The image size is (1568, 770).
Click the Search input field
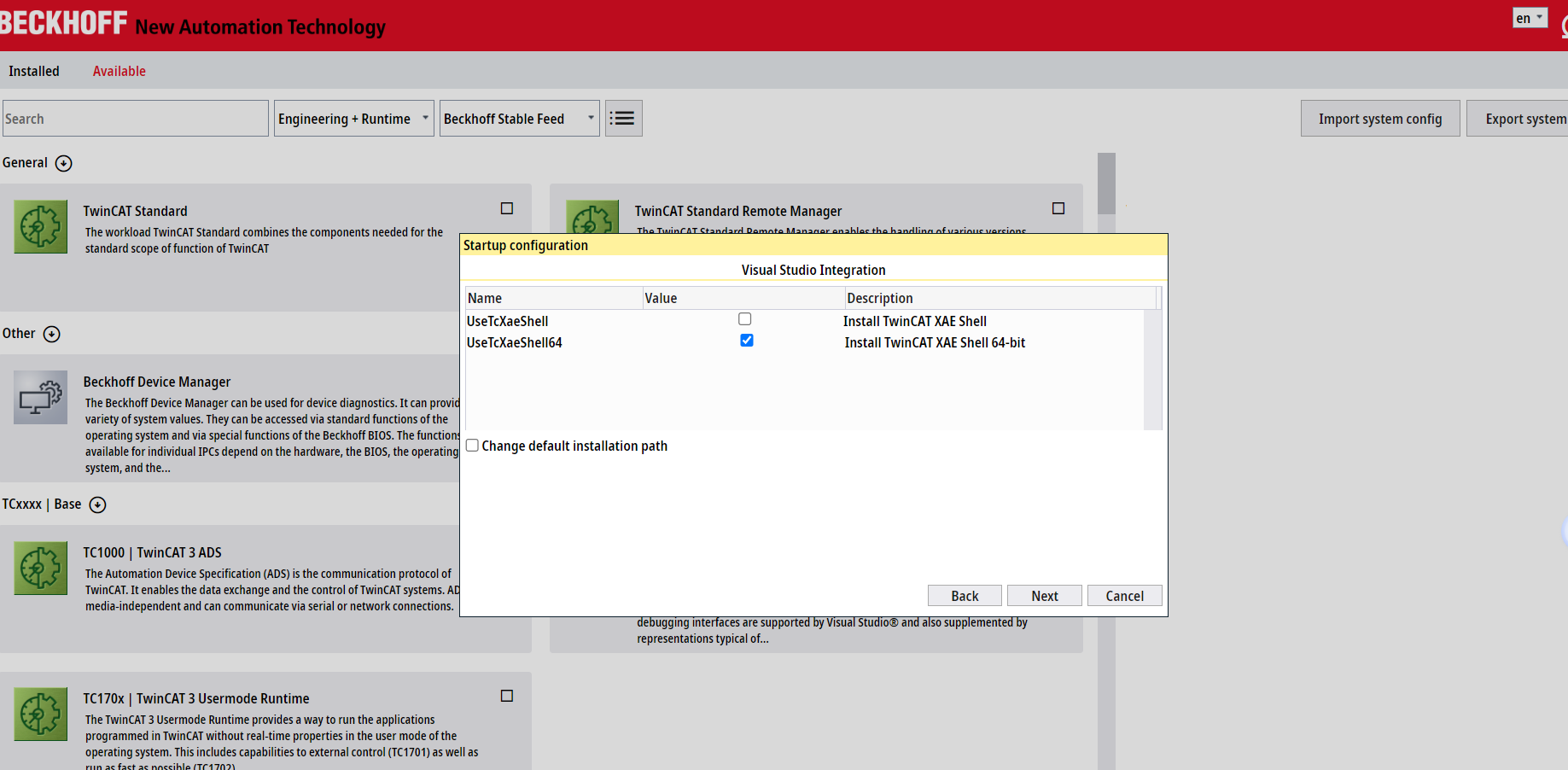[136, 119]
